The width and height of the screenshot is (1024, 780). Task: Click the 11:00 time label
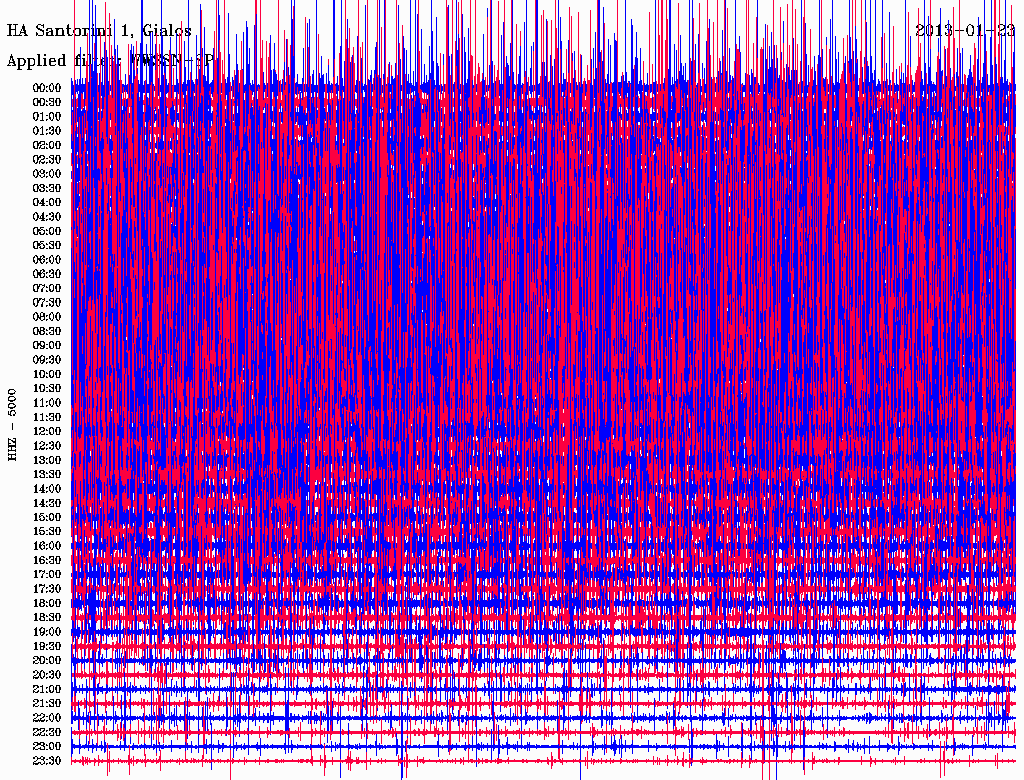pos(47,402)
